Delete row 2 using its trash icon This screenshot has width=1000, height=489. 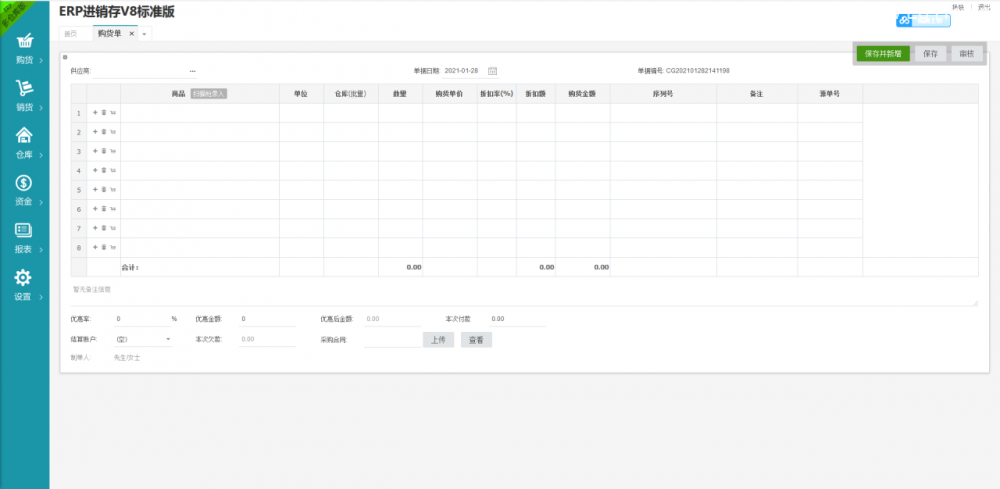(x=103, y=132)
